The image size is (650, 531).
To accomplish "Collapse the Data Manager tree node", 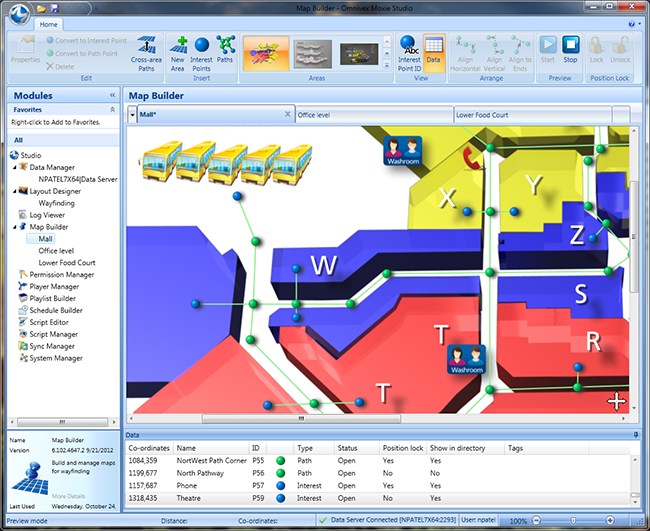I will click(15, 167).
